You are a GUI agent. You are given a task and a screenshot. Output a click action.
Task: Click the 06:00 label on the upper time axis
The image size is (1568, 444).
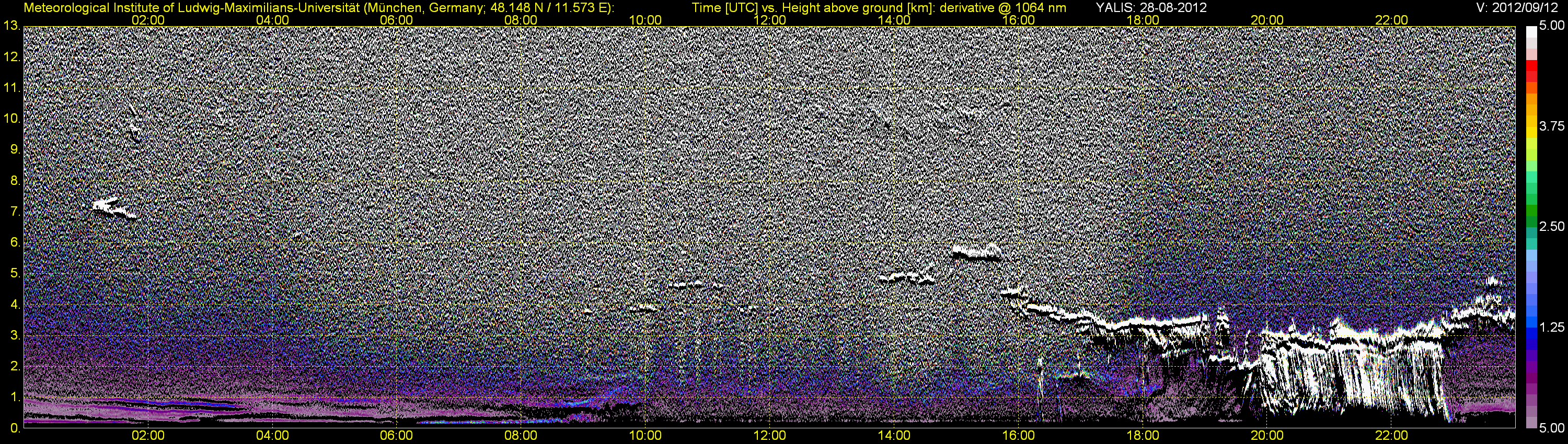coord(396,20)
